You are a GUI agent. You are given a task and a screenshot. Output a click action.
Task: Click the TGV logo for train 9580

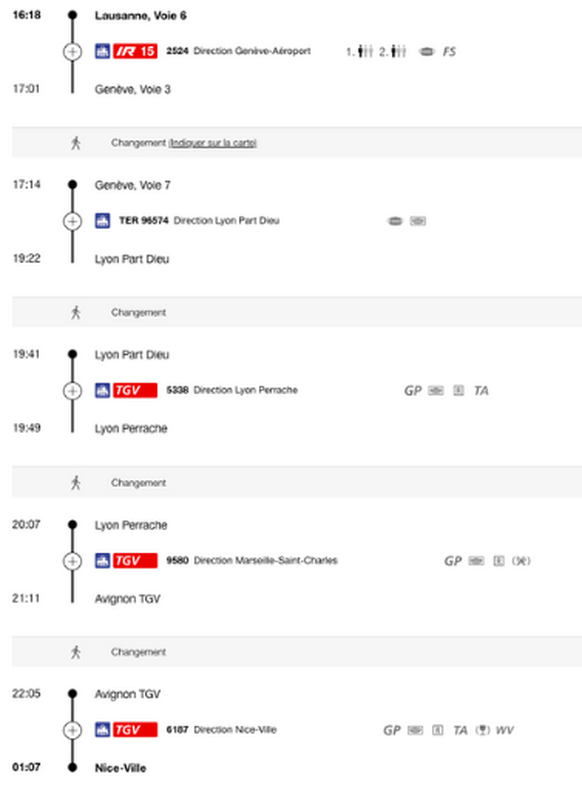135,561
